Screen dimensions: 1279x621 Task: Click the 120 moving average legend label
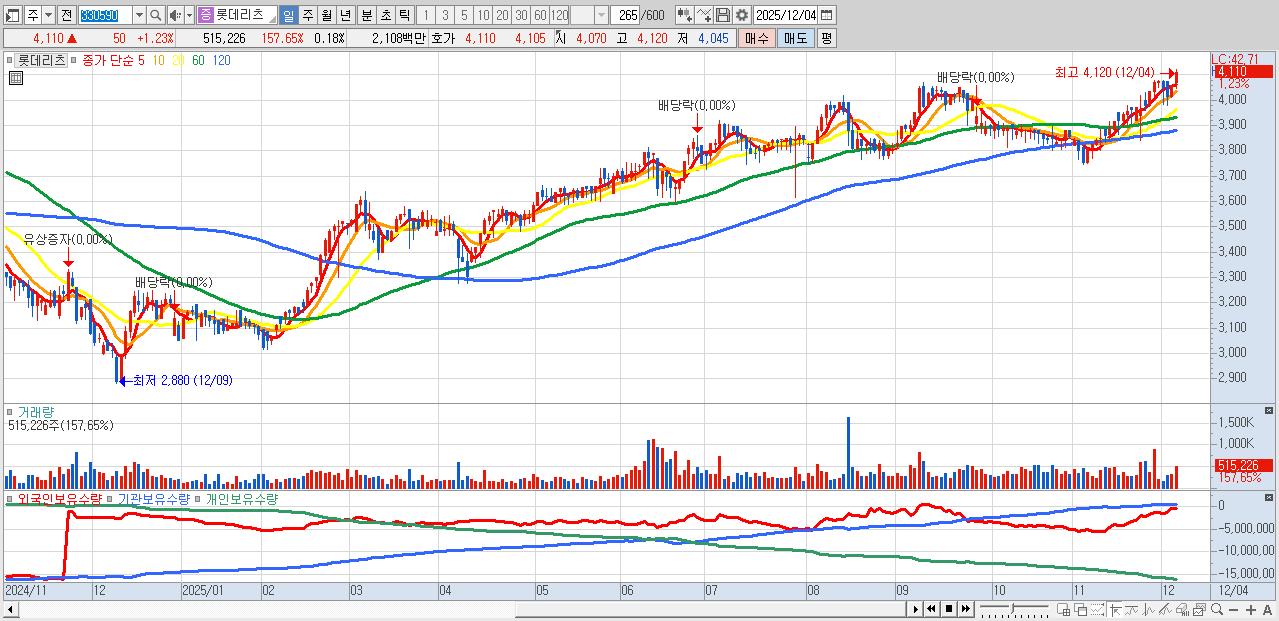(222, 60)
